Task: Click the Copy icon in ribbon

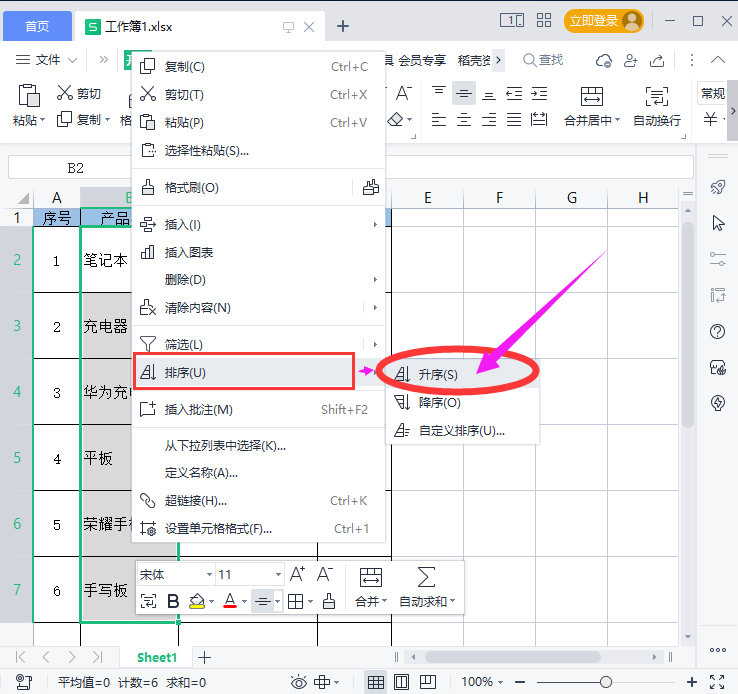Action: pos(64,120)
